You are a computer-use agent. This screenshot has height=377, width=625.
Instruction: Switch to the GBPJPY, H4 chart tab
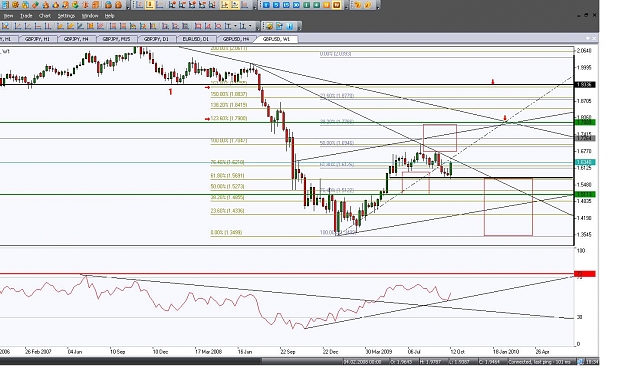pos(76,39)
